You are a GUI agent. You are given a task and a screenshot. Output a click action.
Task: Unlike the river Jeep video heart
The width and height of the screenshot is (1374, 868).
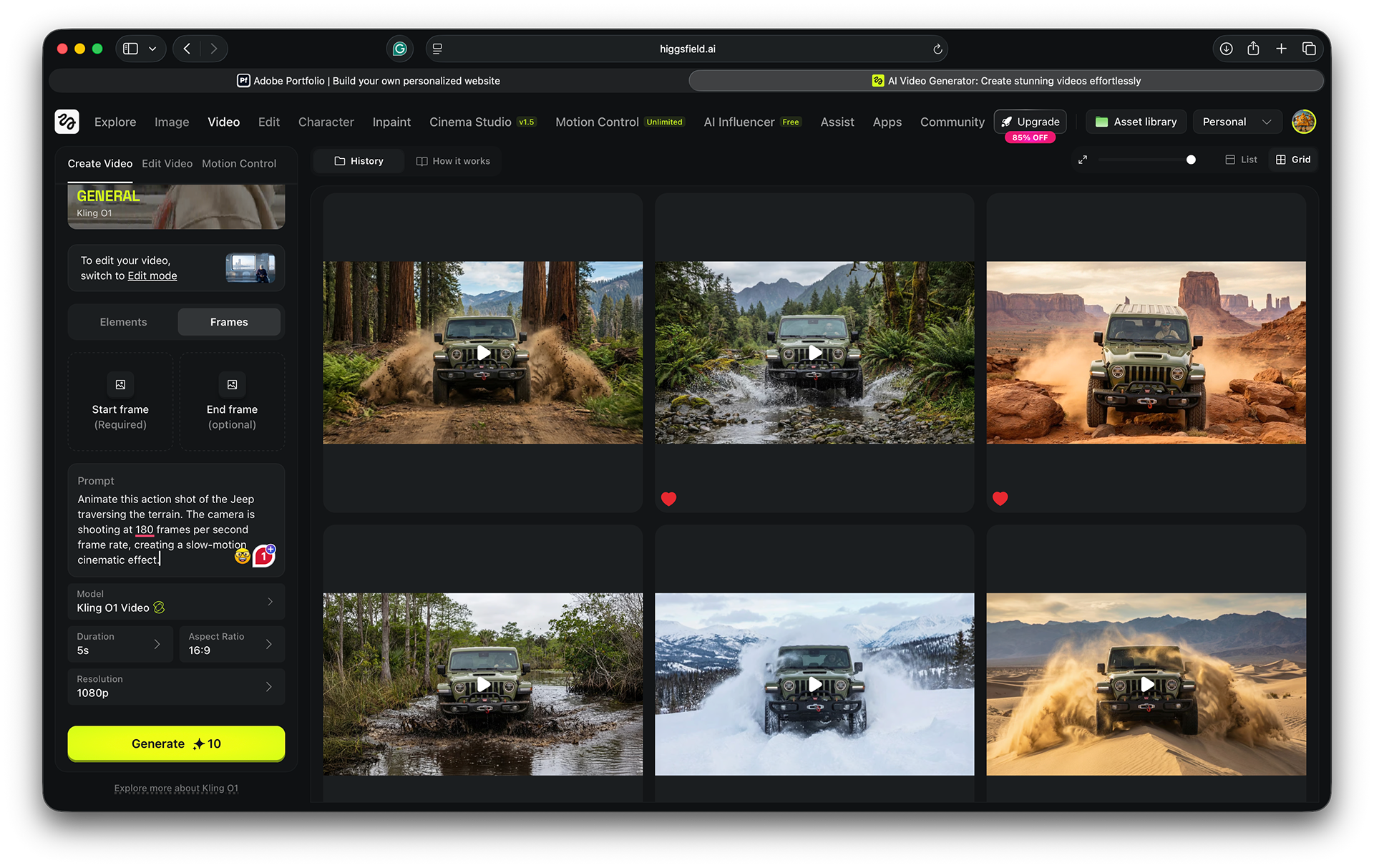668,499
